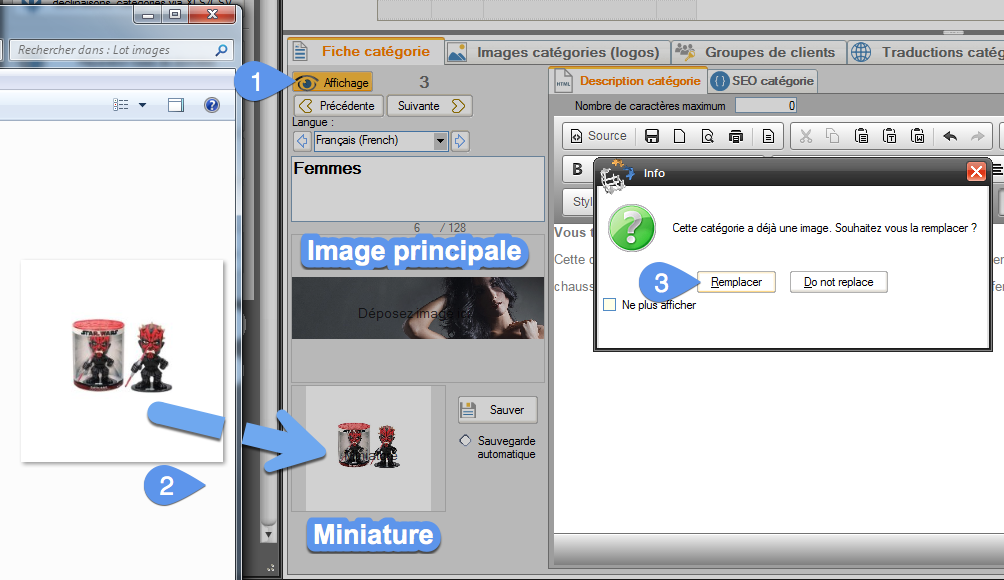The width and height of the screenshot is (1004, 580).
Task: Toggle the preview pane icon in Explorer
Action: click(176, 105)
